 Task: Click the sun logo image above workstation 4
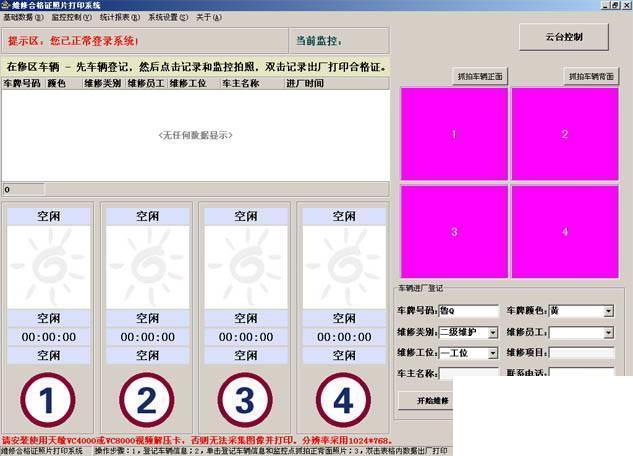click(x=344, y=268)
